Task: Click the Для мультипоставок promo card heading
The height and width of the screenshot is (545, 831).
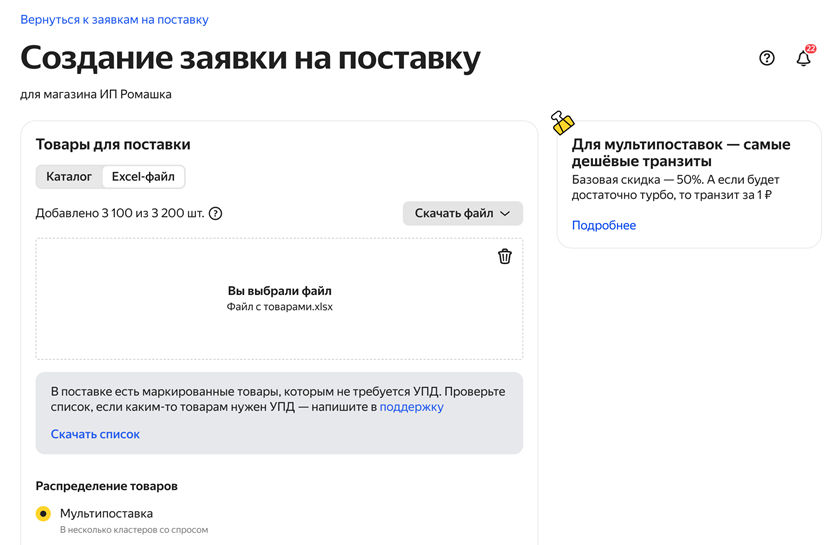Action: [x=681, y=152]
